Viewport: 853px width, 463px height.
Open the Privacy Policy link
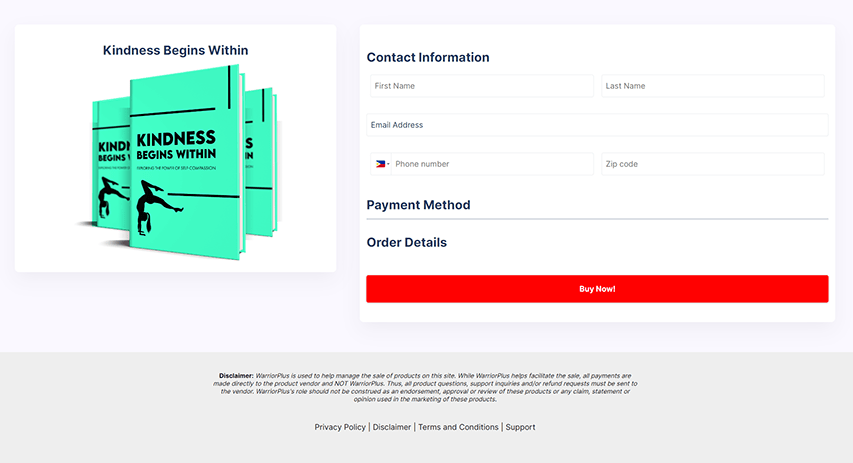point(340,427)
